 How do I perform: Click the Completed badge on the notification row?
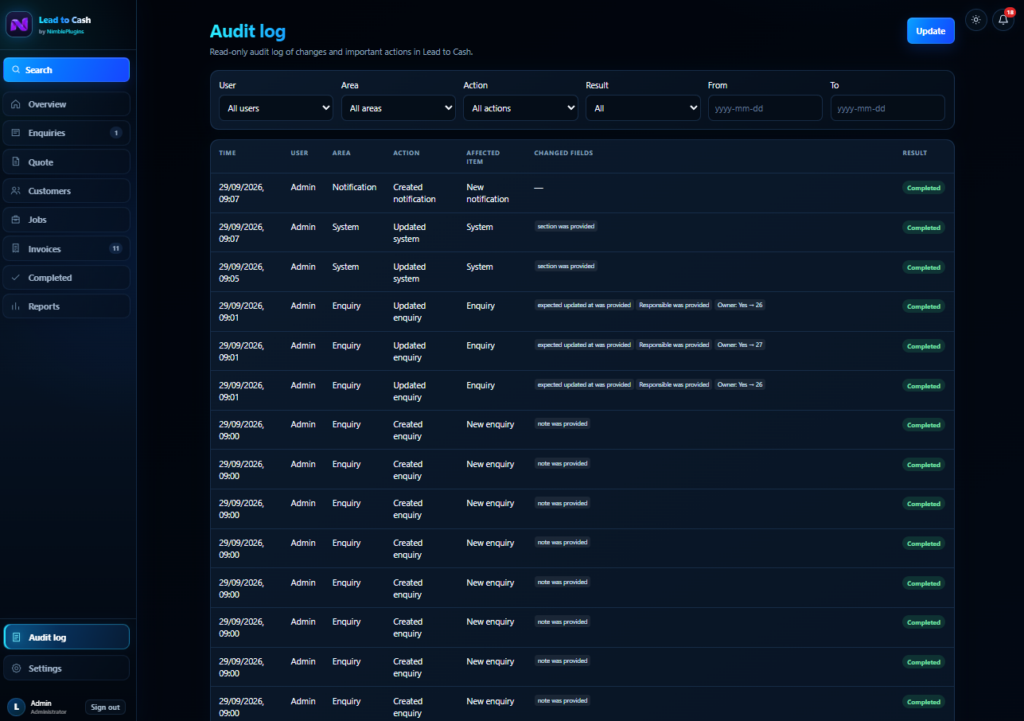tap(923, 188)
